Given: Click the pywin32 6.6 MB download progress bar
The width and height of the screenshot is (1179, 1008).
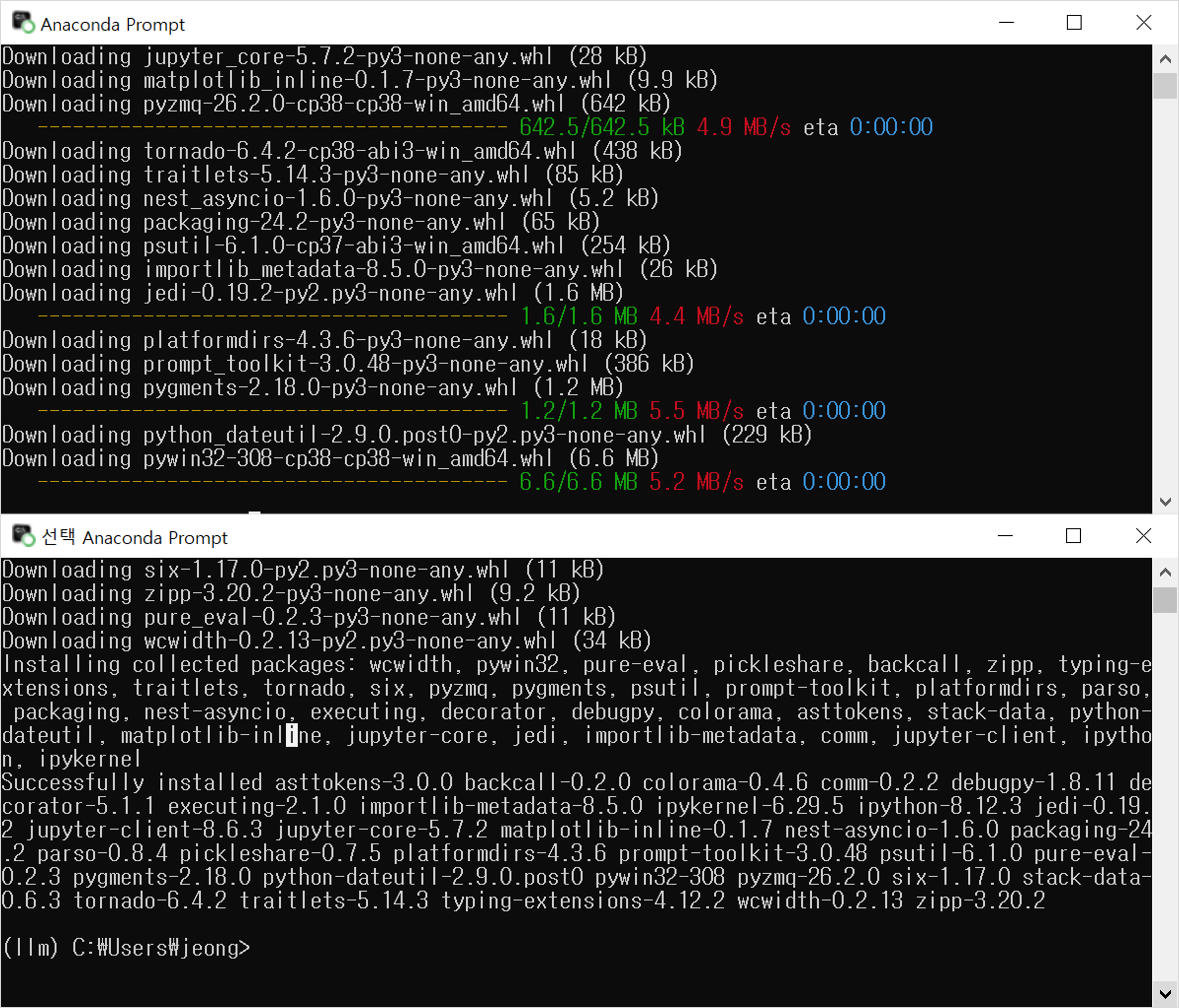Looking at the screenshot, I should (x=272, y=482).
